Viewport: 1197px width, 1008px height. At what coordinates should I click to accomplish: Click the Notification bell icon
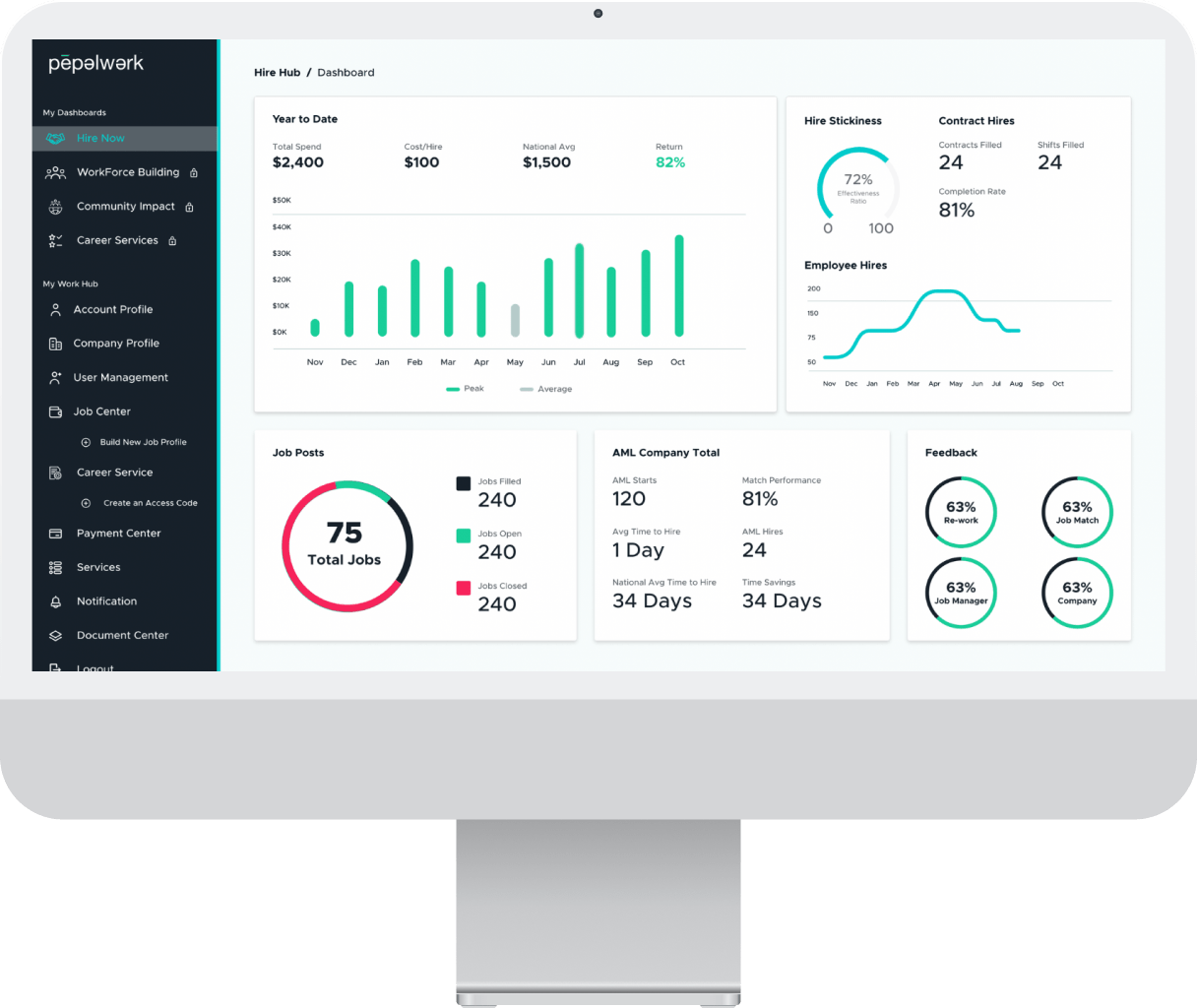point(56,601)
